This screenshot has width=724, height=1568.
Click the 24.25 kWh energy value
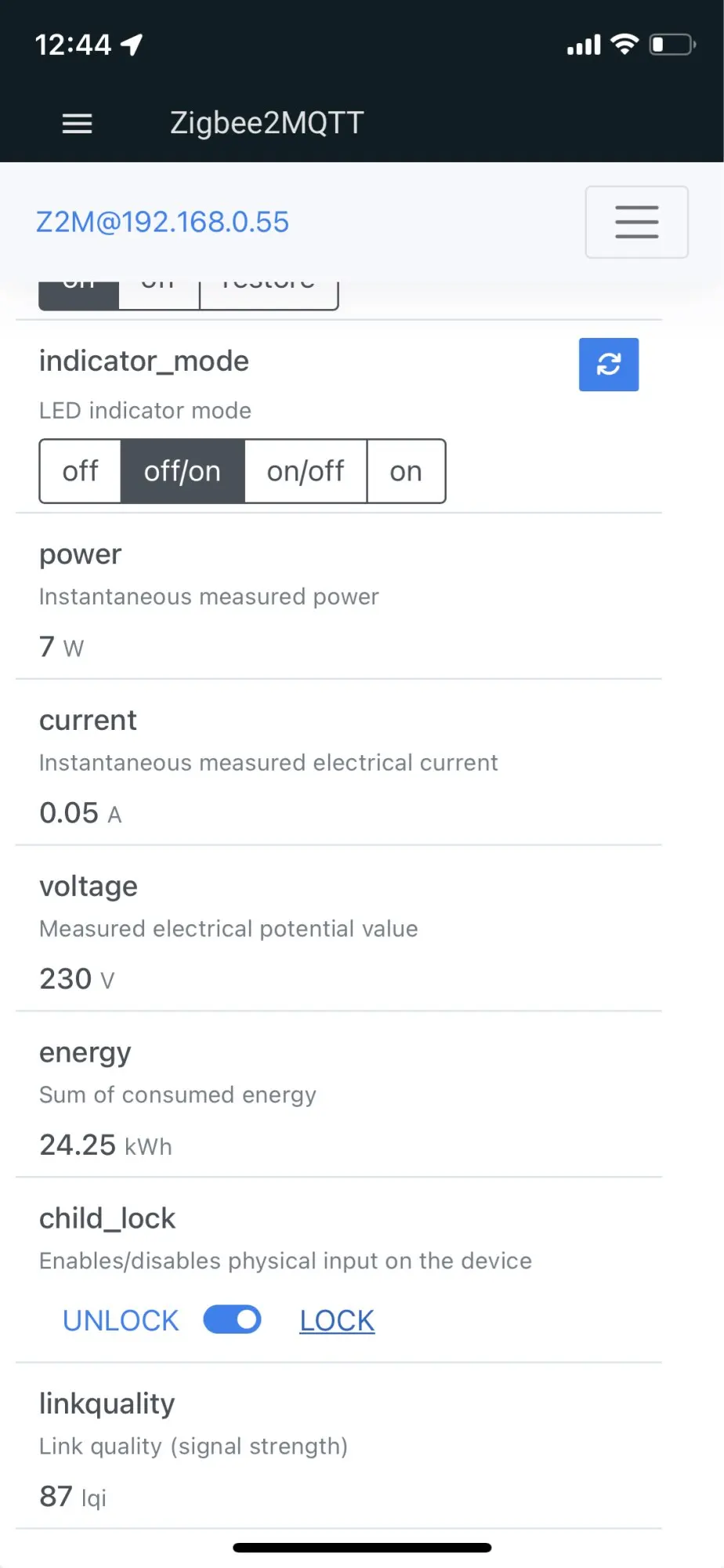pos(105,1145)
